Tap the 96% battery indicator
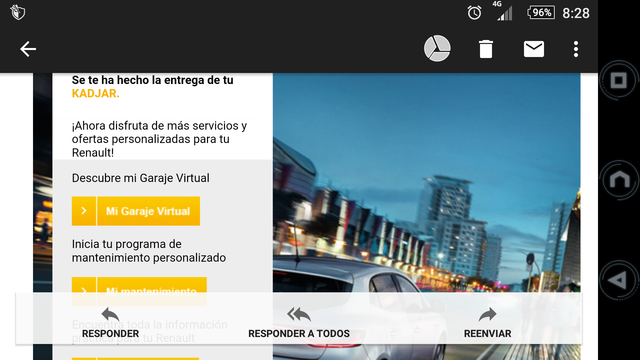The image size is (640, 360). [x=541, y=13]
